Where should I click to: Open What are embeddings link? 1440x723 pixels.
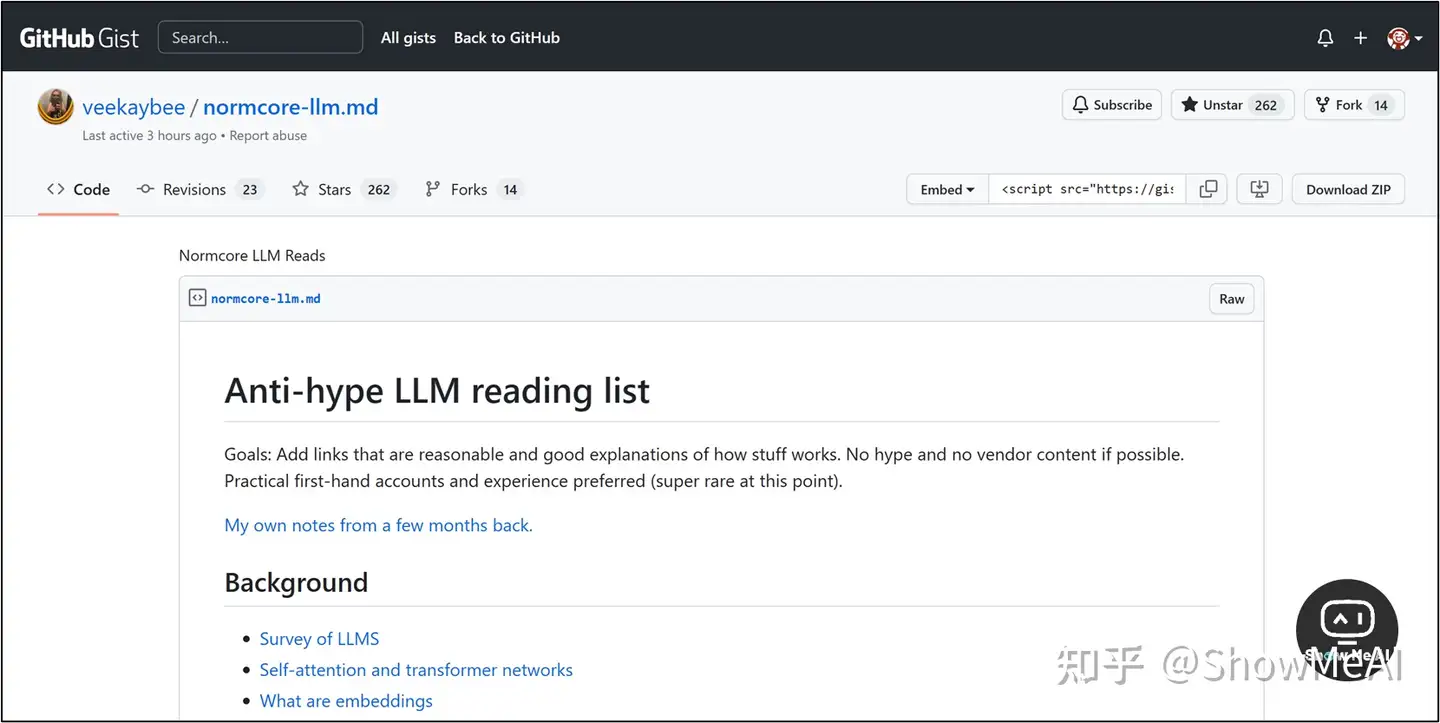[x=346, y=701]
